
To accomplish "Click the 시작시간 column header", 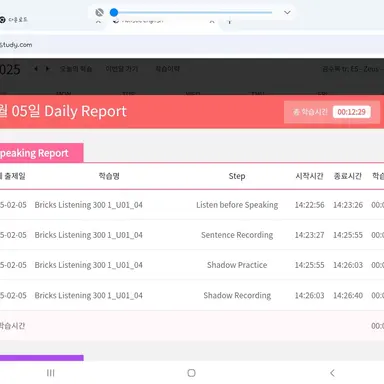I will (x=309, y=176).
